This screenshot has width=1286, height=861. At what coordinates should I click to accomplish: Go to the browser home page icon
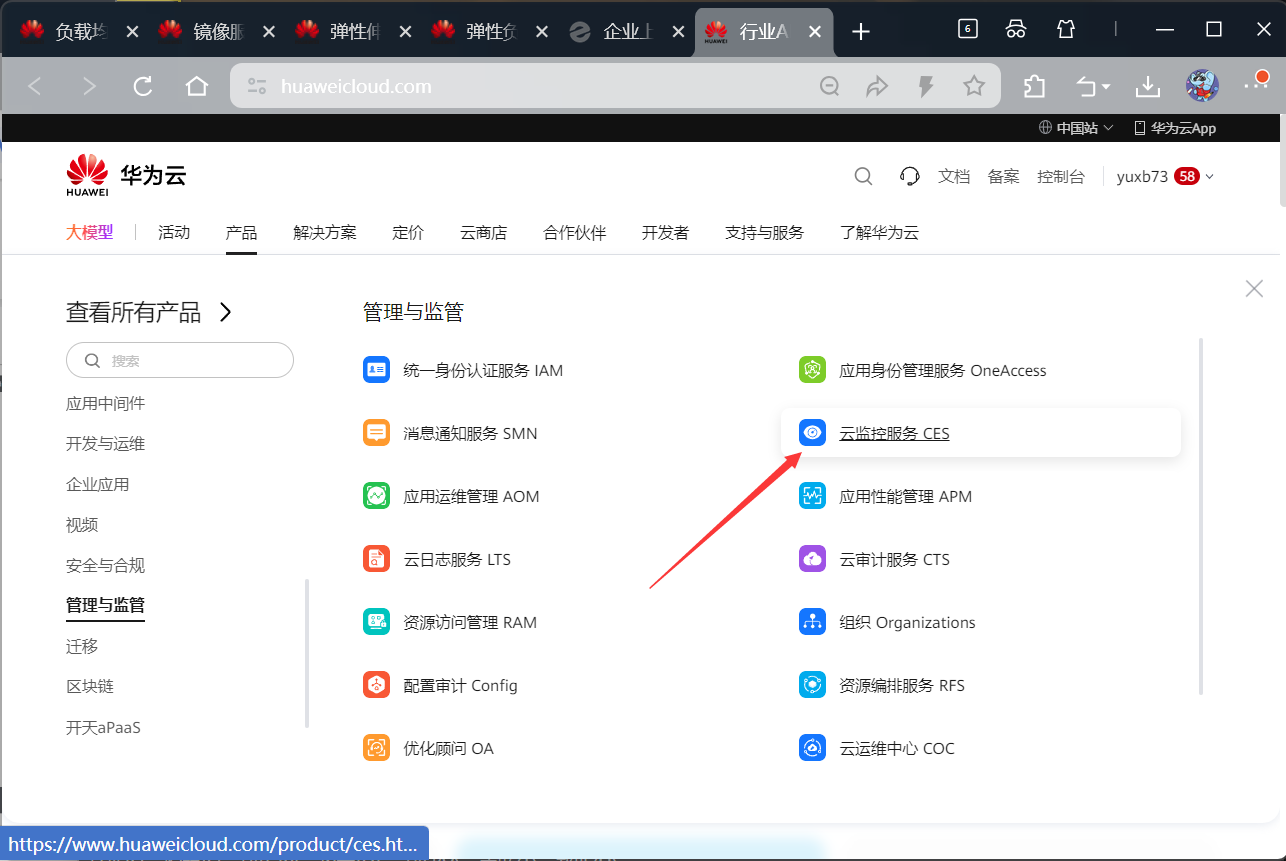coord(197,86)
